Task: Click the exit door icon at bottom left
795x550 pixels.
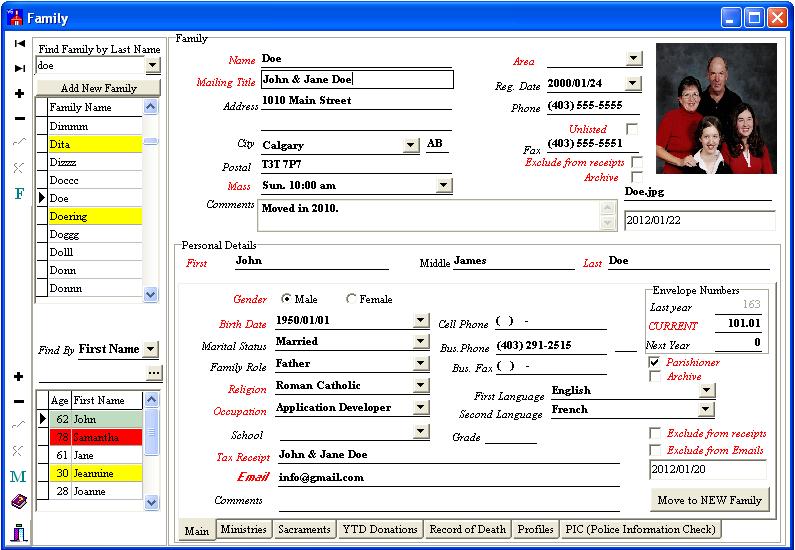Action: pyautogui.click(x=19, y=530)
